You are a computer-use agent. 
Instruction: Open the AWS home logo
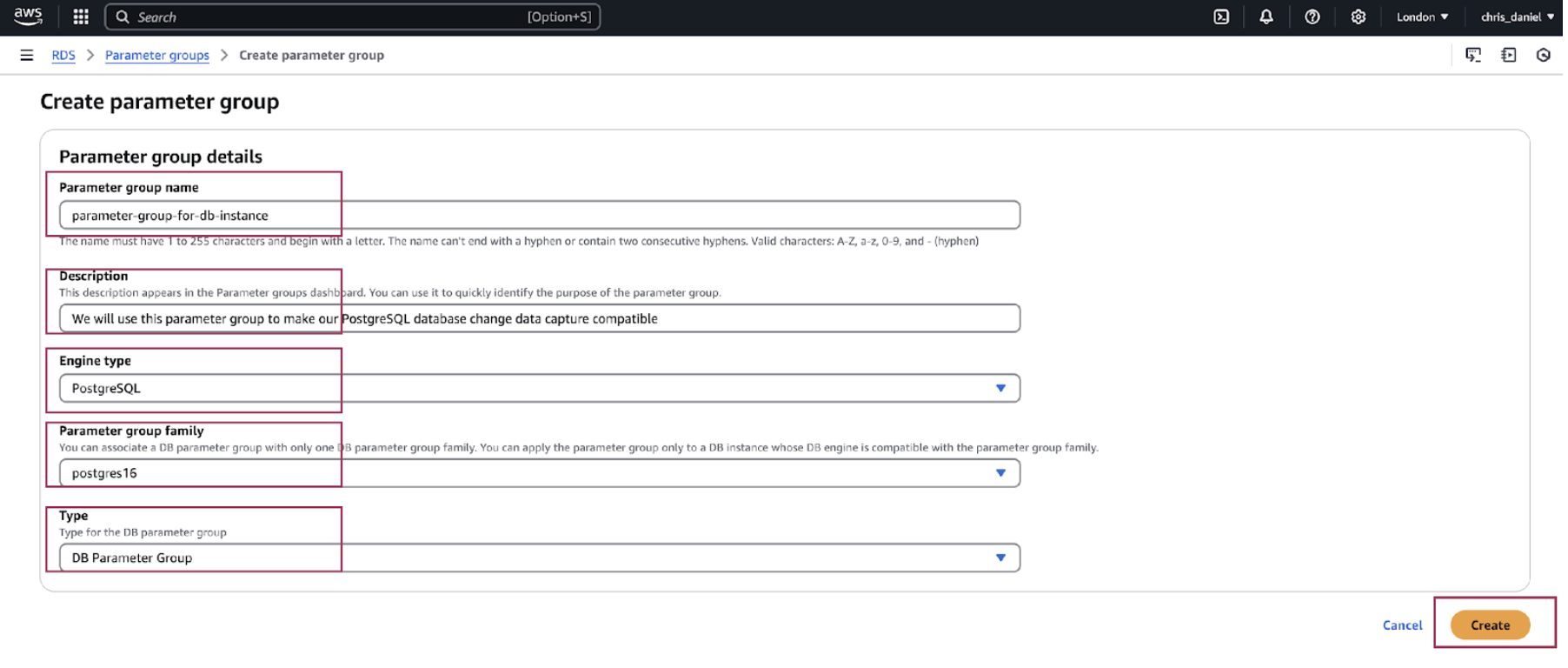click(28, 17)
